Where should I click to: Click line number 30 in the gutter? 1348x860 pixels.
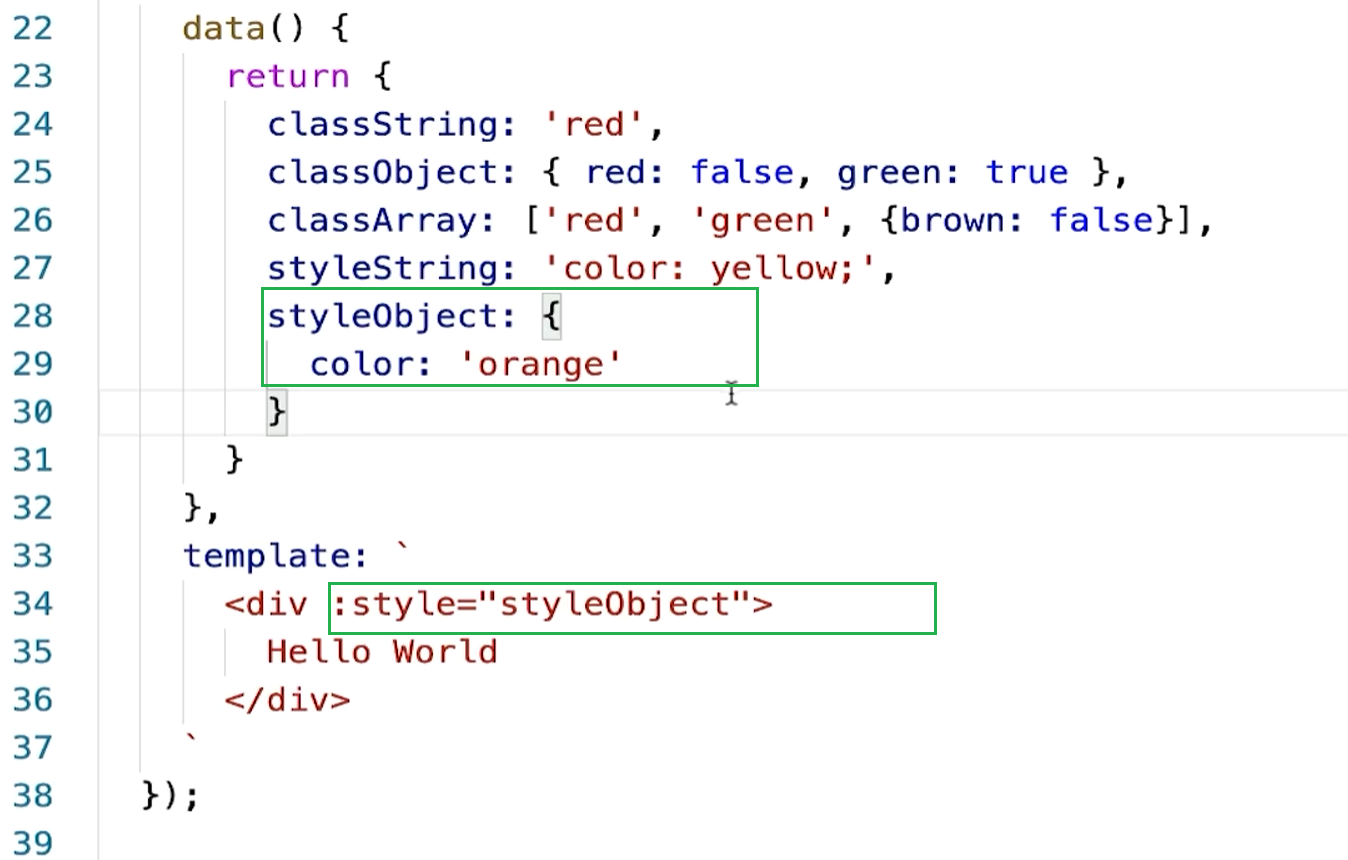32,412
